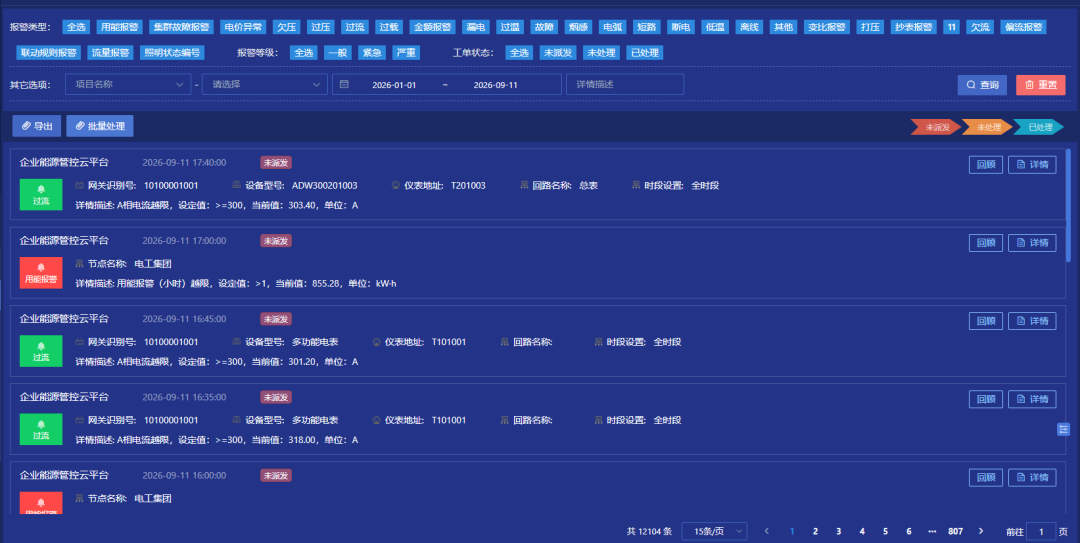Go to page 2 in pagination
Viewport: 1080px width, 543px height.
coord(815,531)
